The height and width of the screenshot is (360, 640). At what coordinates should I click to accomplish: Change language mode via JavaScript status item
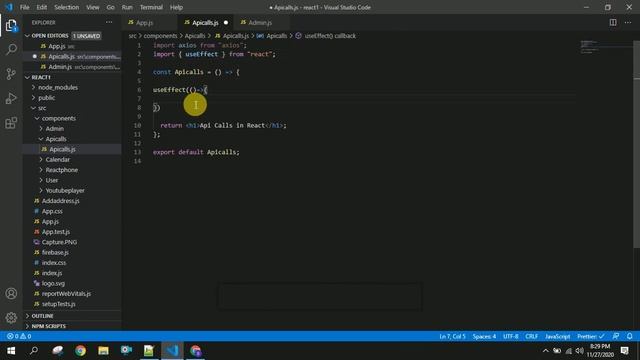(x=558, y=336)
